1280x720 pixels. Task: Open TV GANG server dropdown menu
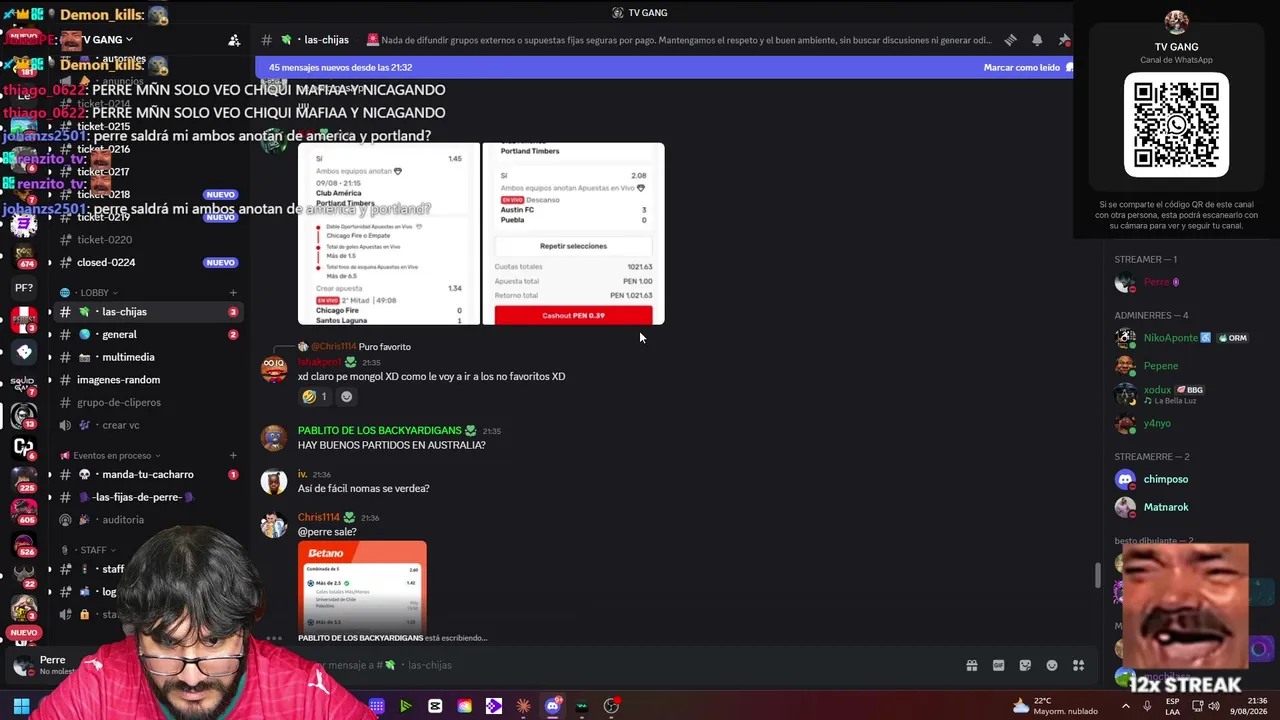point(104,40)
